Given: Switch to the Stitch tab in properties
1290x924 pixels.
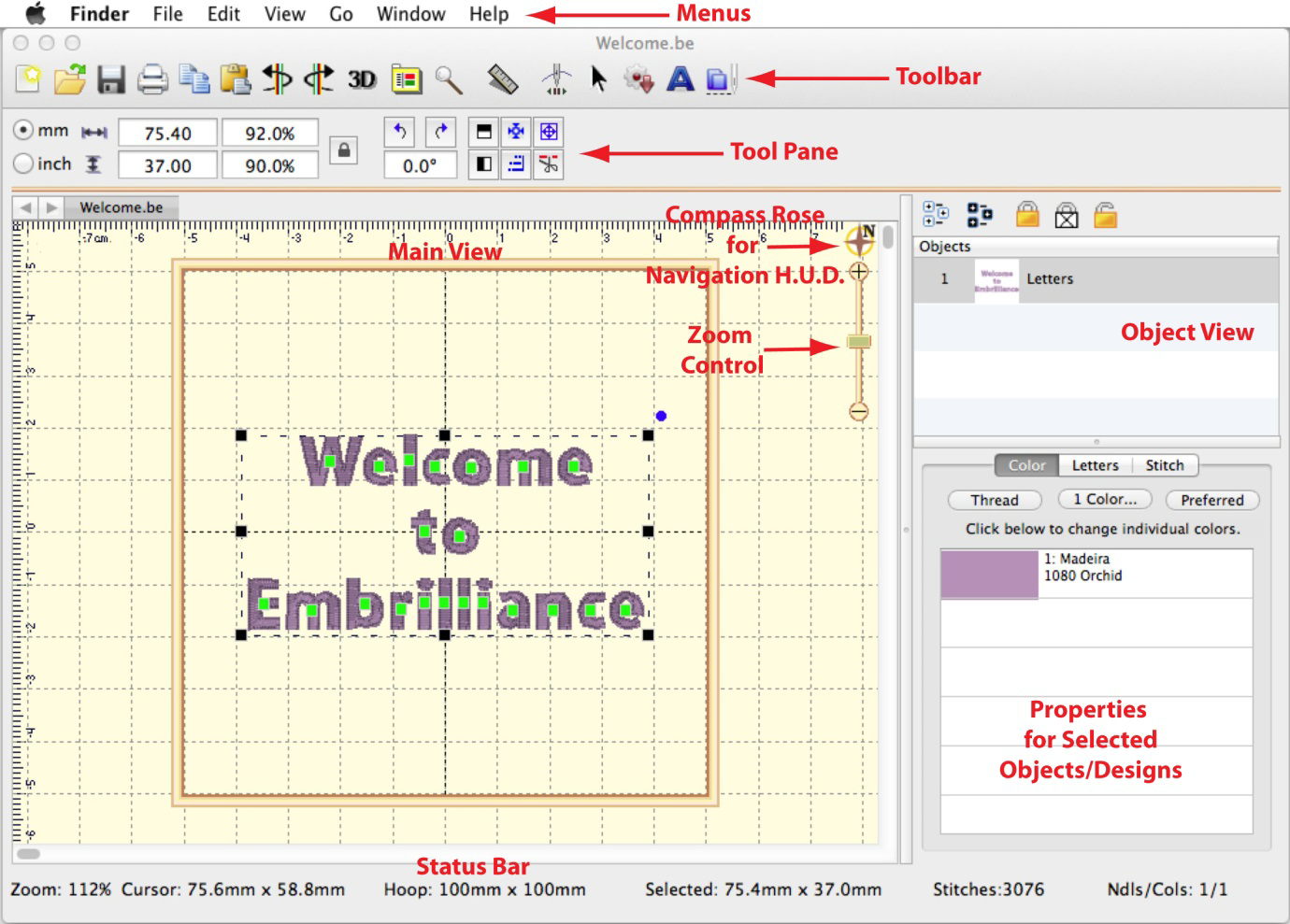Looking at the screenshot, I should tap(1165, 465).
